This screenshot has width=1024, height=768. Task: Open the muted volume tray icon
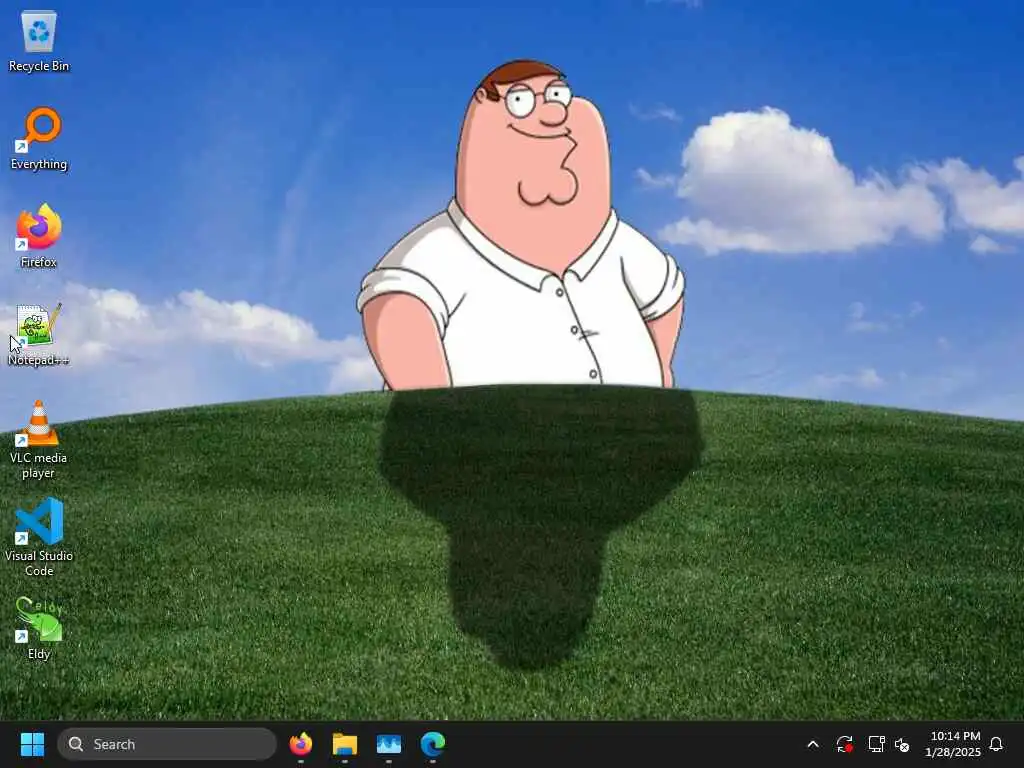coord(902,744)
